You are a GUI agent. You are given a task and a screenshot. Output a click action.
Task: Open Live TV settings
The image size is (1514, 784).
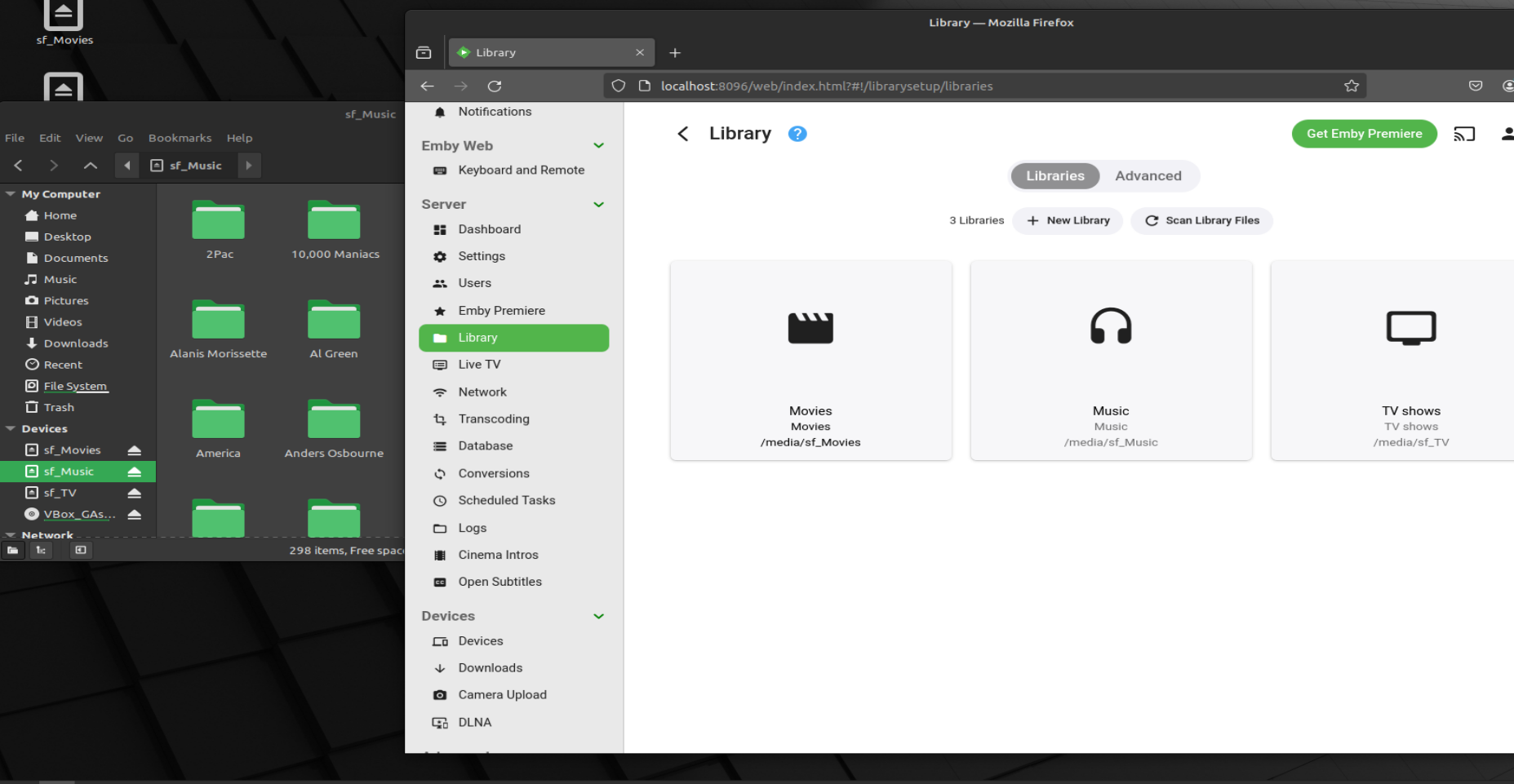click(x=513, y=365)
